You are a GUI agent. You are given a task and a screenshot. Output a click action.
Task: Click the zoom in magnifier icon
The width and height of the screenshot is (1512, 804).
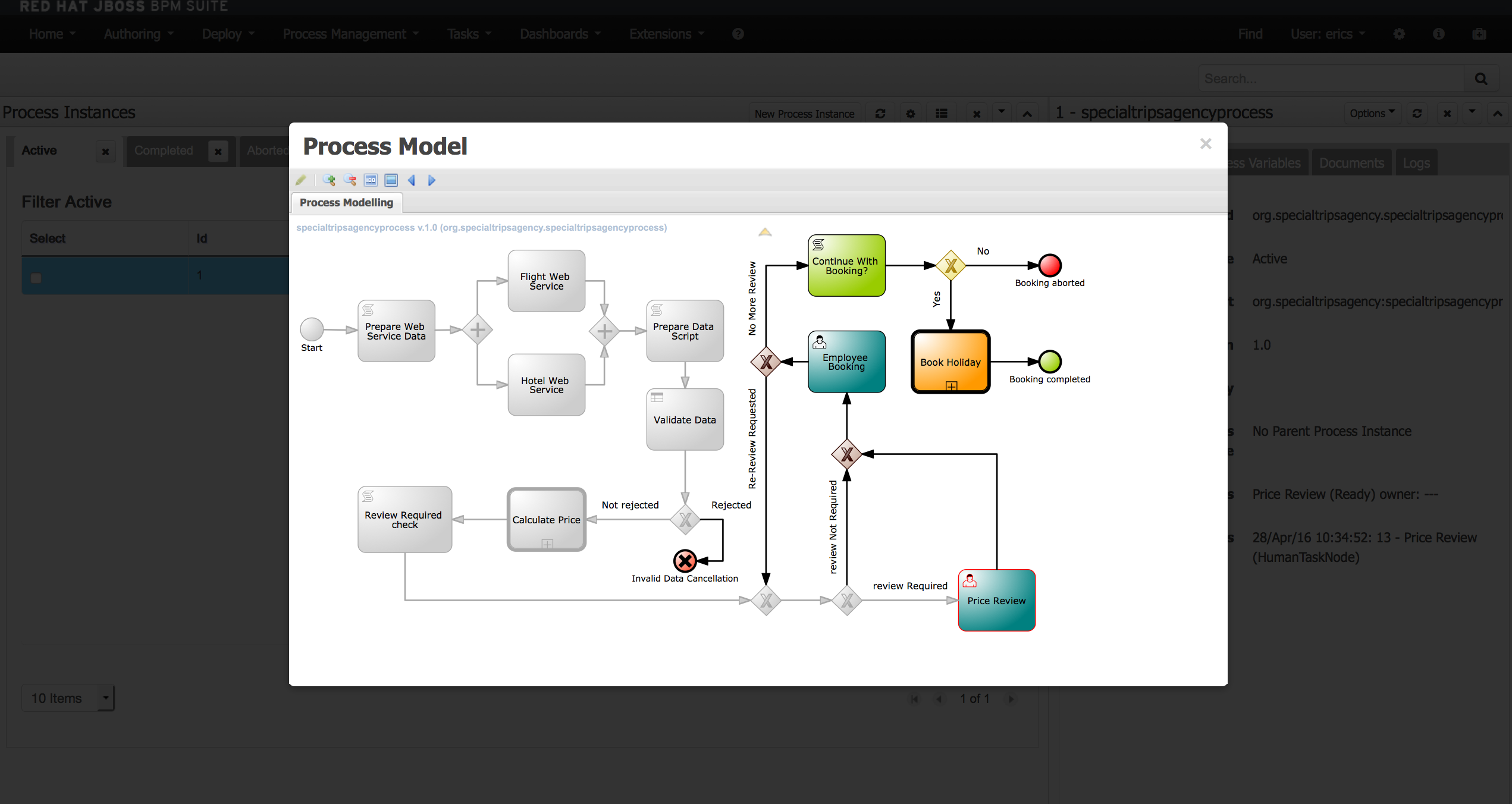pyautogui.click(x=329, y=180)
